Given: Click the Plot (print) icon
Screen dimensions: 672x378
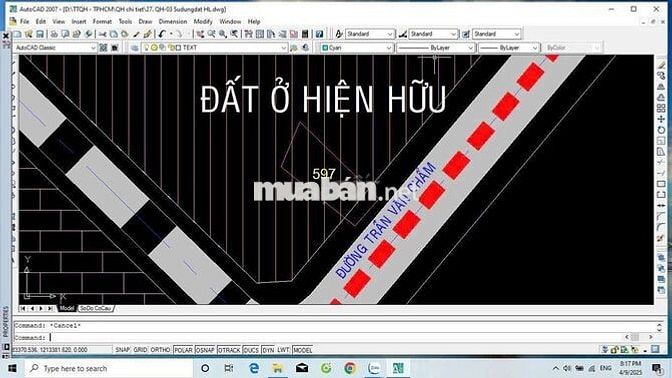Looking at the screenshot, I should (54, 34).
